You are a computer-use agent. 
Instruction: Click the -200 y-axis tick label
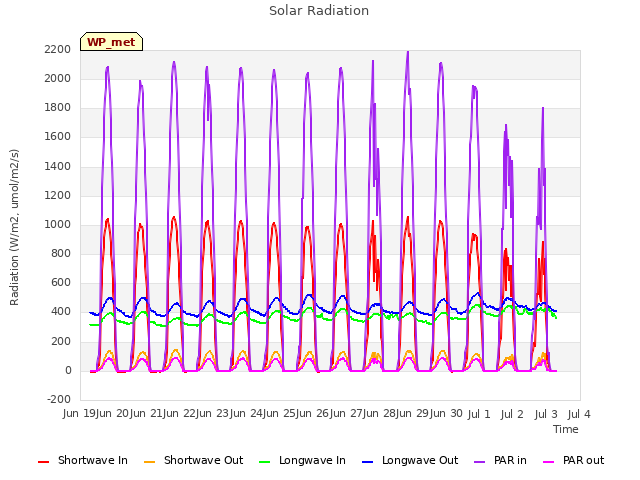59,399
